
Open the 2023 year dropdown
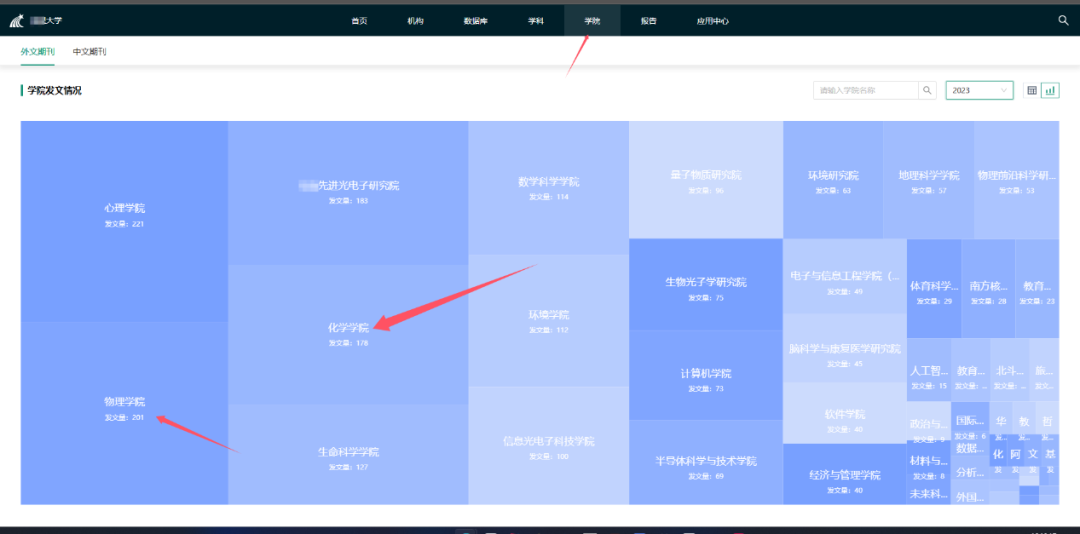979,90
